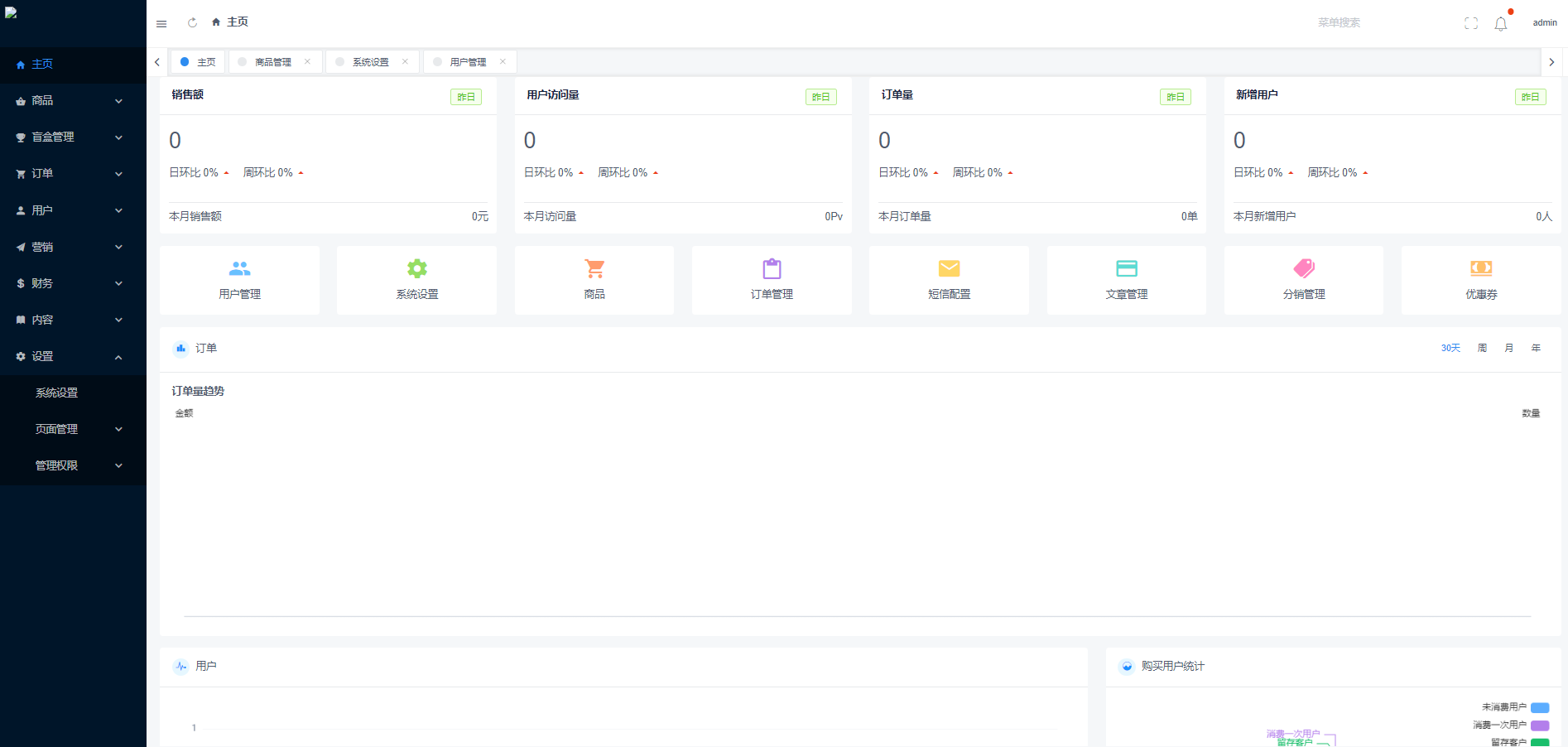Switch order chart to 月 view
This screenshot has height=747, width=1568.
[x=1508, y=348]
